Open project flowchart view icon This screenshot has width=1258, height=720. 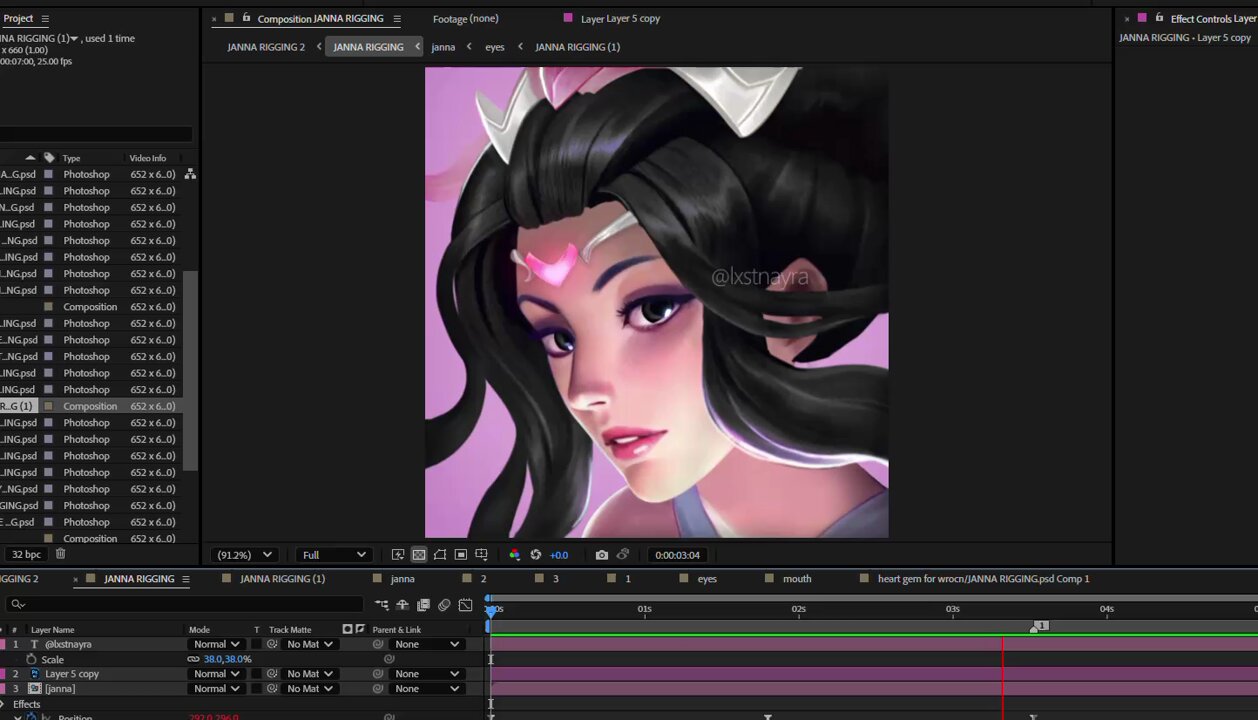tap(190, 174)
